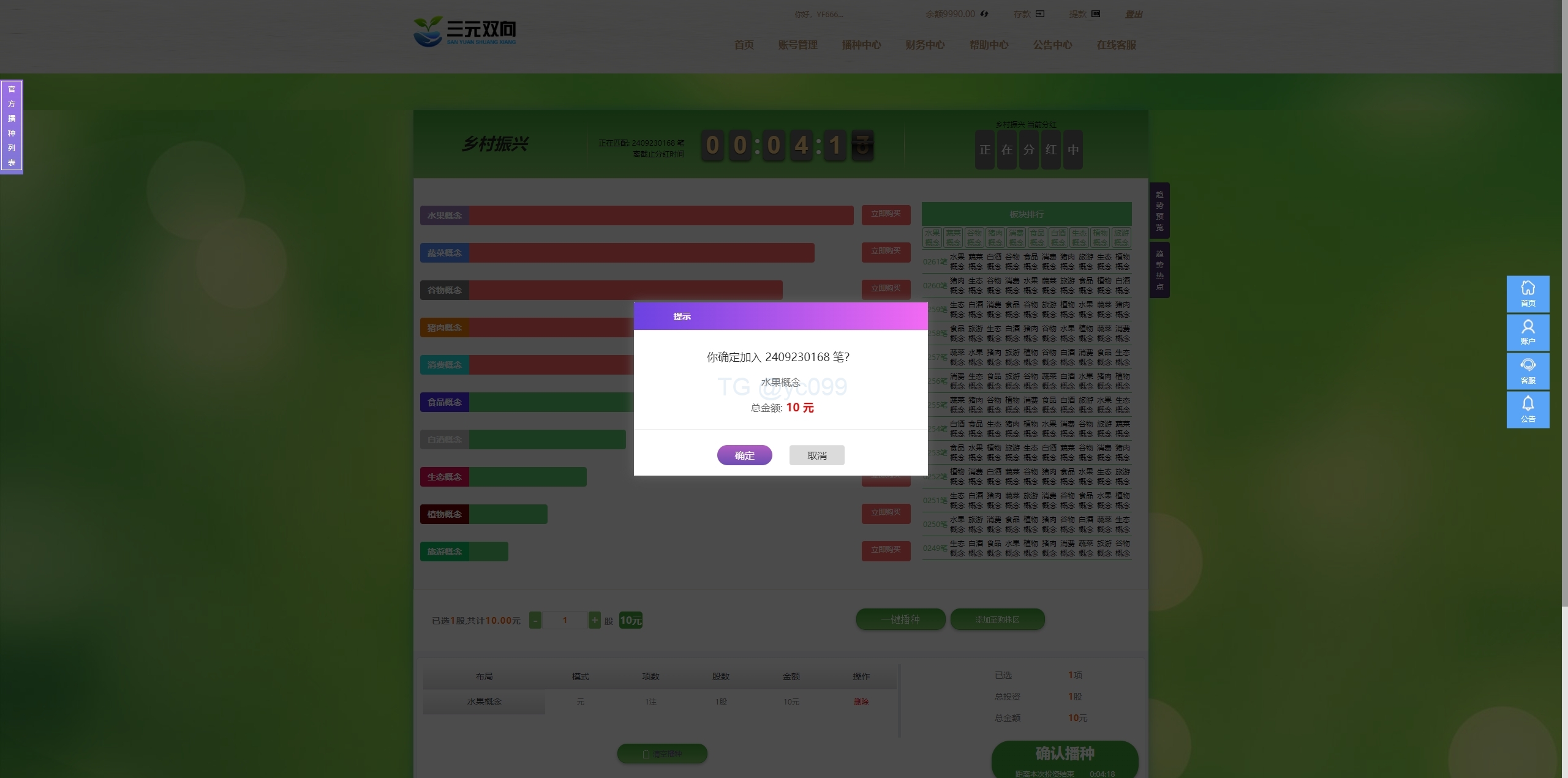Confirm the dialog with 确定 button
Viewport: 1568px width, 778px height.
pos(744,455)
